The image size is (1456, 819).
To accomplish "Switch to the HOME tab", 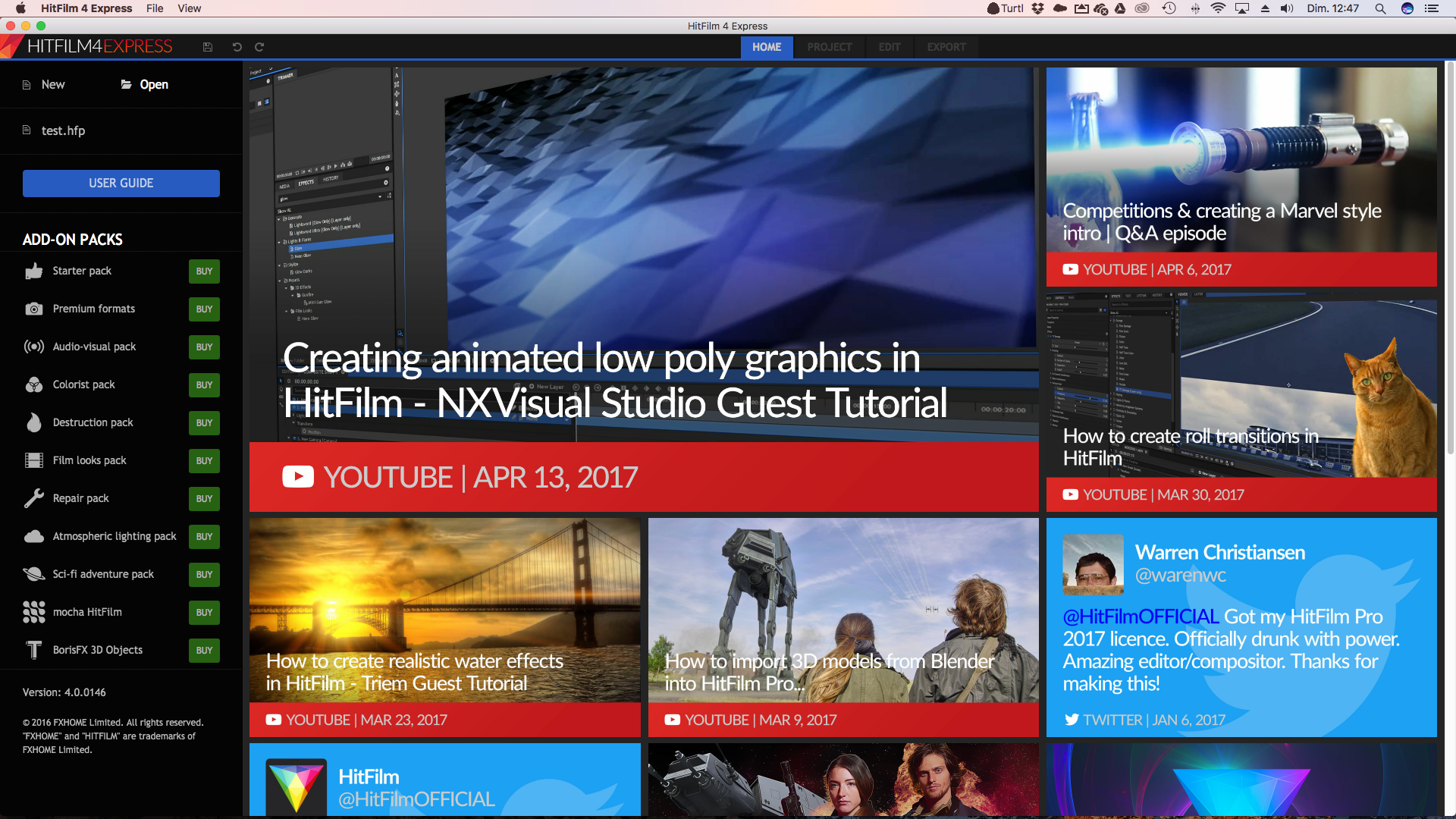I will [x=767, y=47].
